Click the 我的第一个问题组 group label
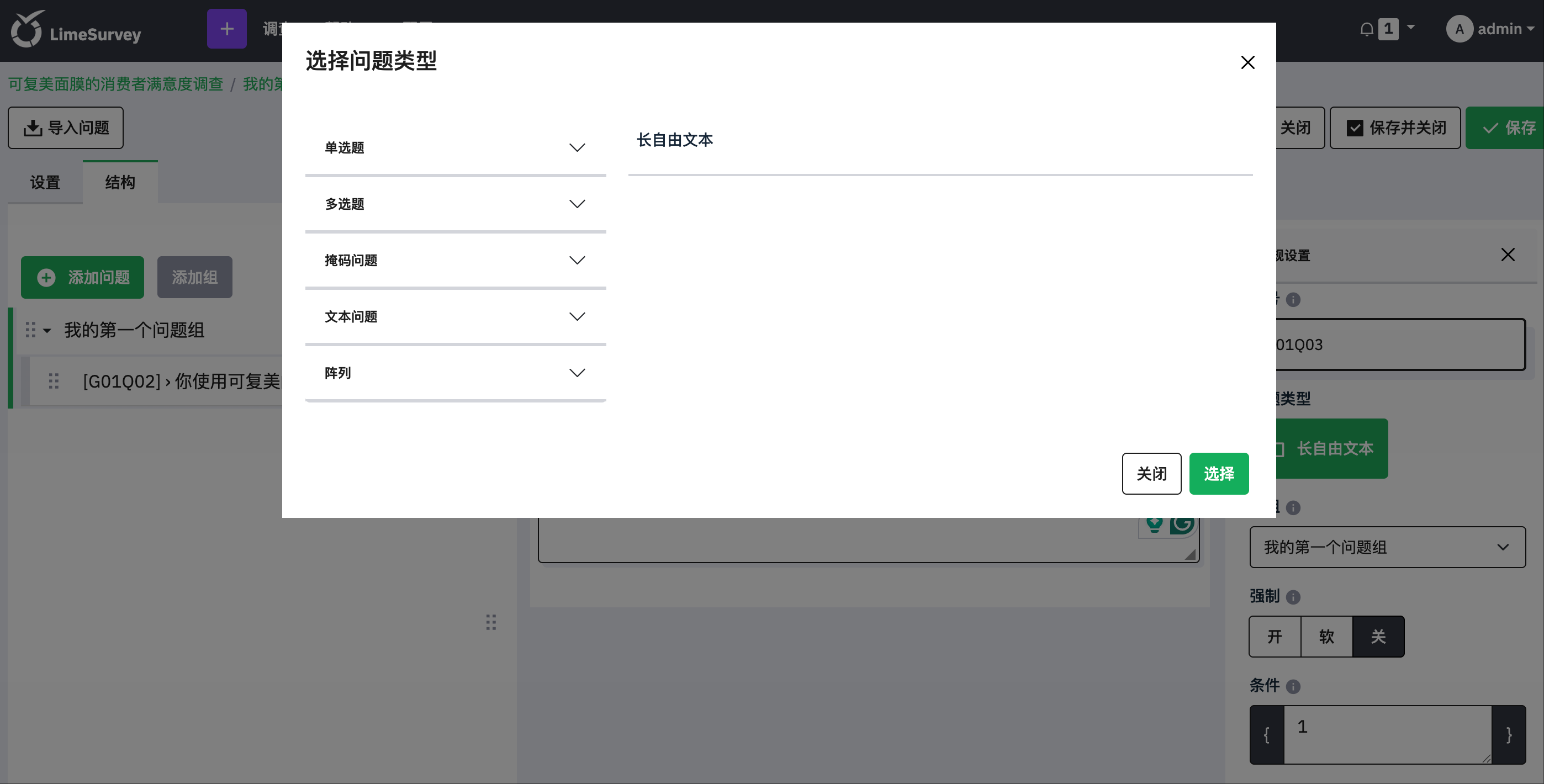The height and width of the screenshot is (784, 1544). click(134, 330)
